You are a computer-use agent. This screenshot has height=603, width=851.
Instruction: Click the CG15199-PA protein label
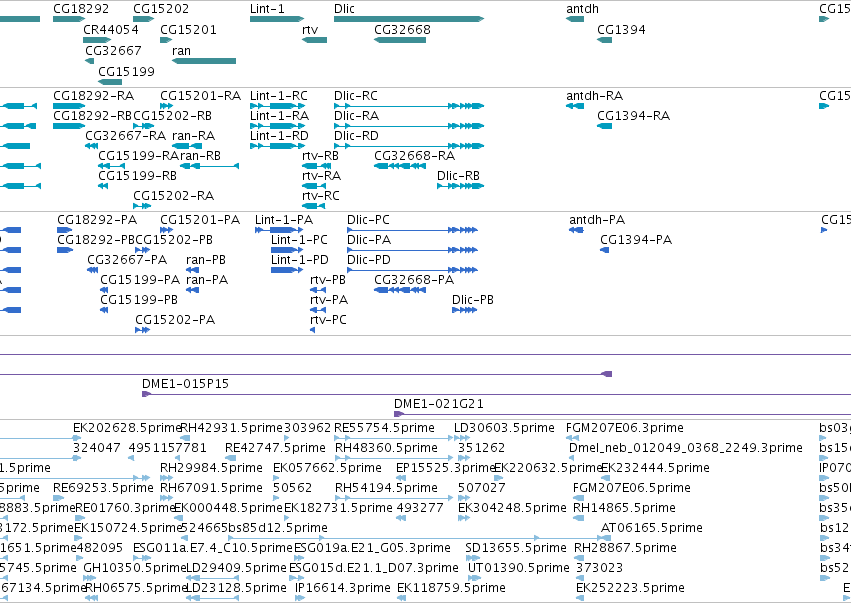(x=140, y=280)
